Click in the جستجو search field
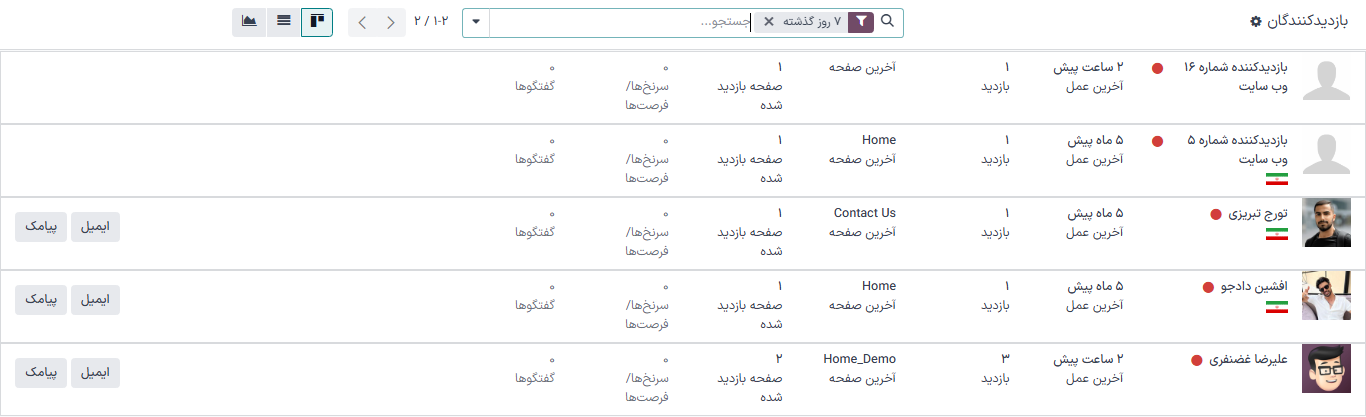The width and height of the screenshot is (1366, 417). [x=620, y=22]
